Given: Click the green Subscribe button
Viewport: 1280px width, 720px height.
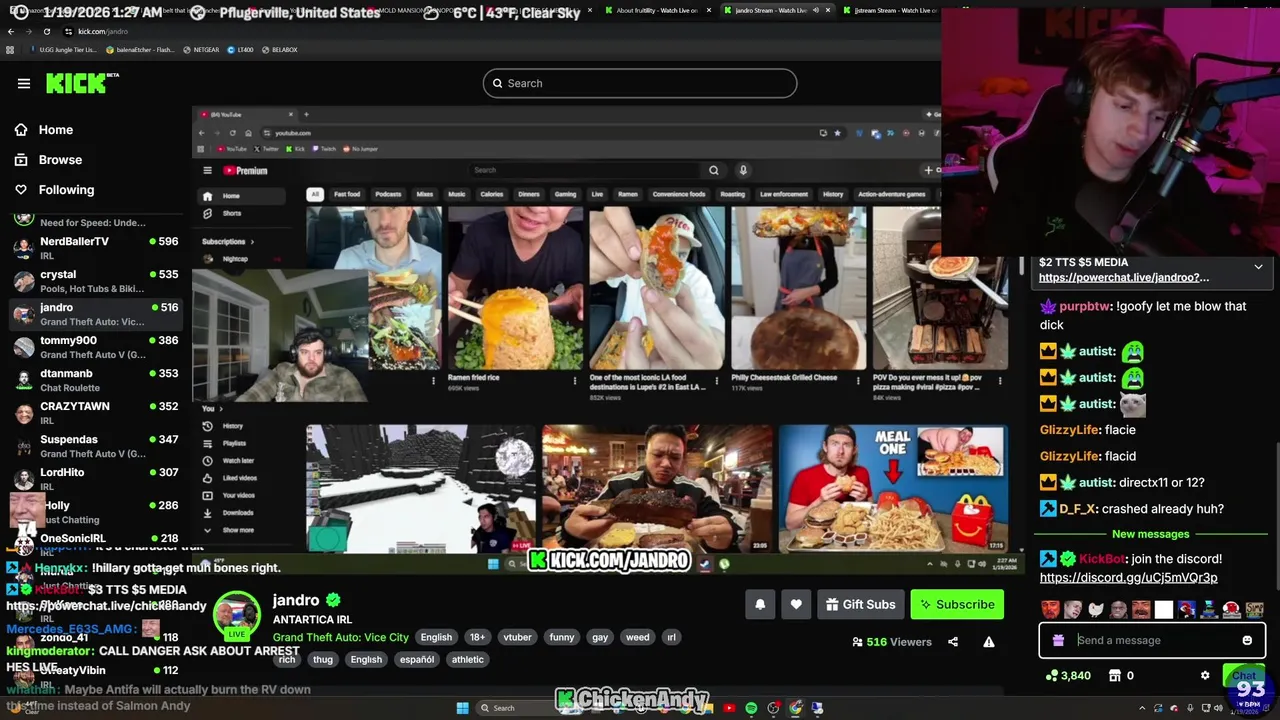Looking at the screenshot, I should [x=957, y=604].
